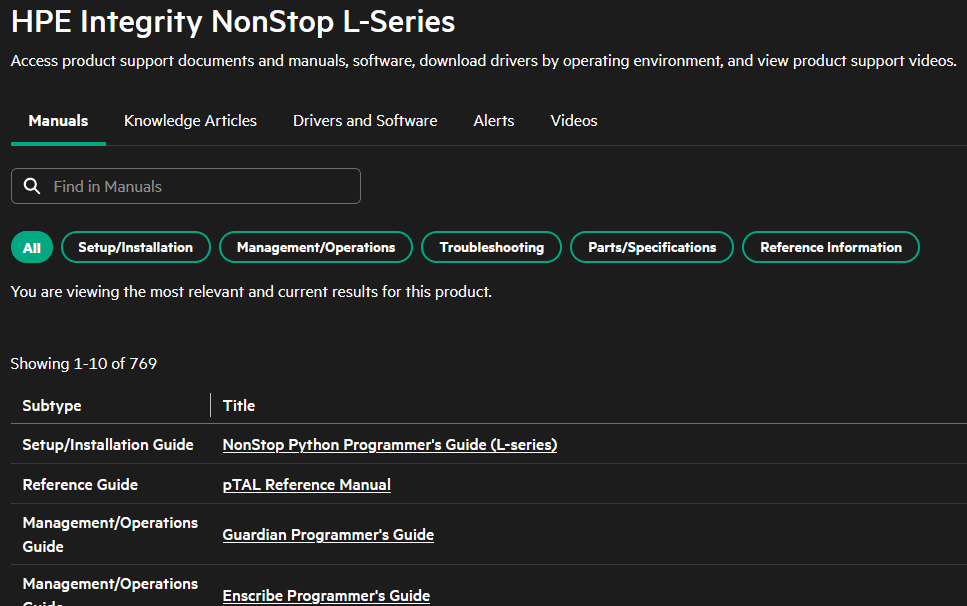Filter manuals by Parts/Specifications
Viewport: 967px width, 606px height.
[652, 247]
